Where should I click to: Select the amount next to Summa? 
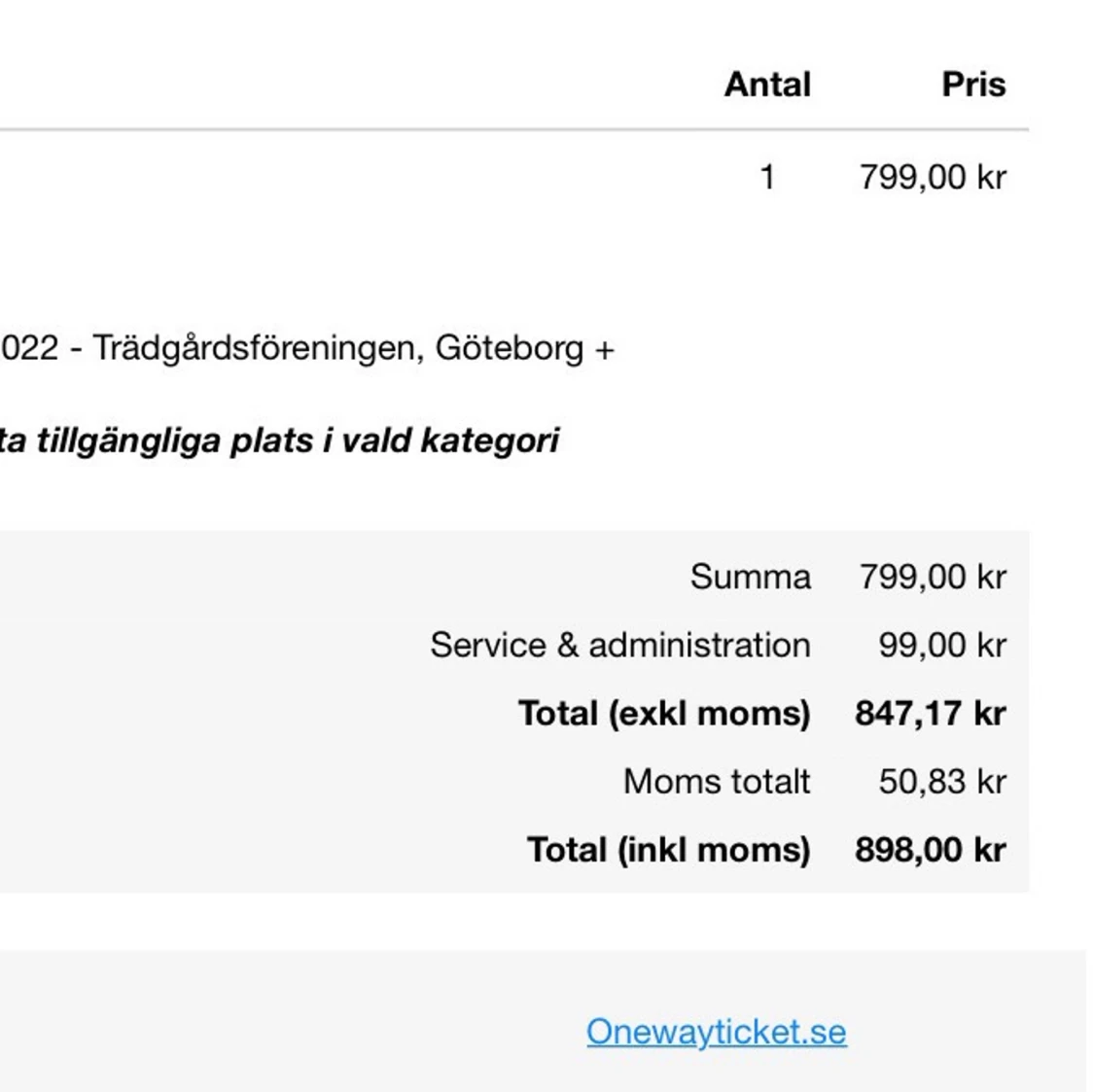932,577
